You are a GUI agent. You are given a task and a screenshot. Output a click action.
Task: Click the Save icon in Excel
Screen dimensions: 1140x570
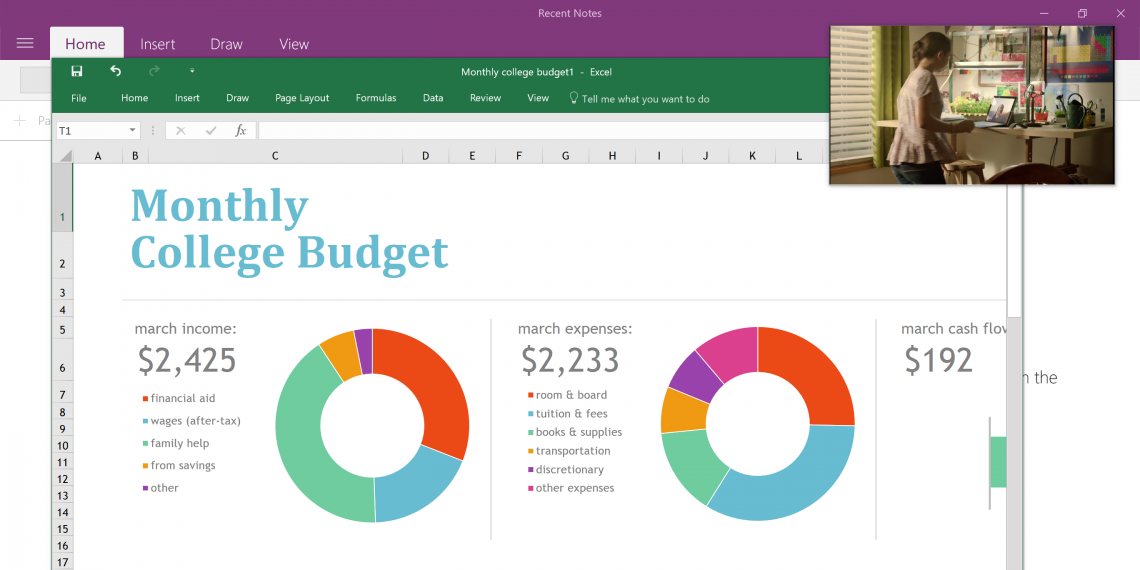click(77, 71)
